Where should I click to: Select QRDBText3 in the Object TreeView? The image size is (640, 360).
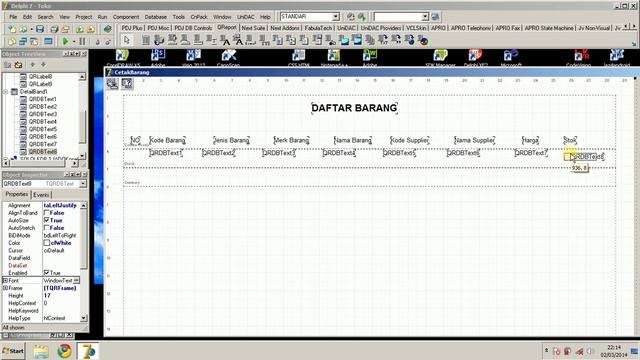(x=42, y=114)
